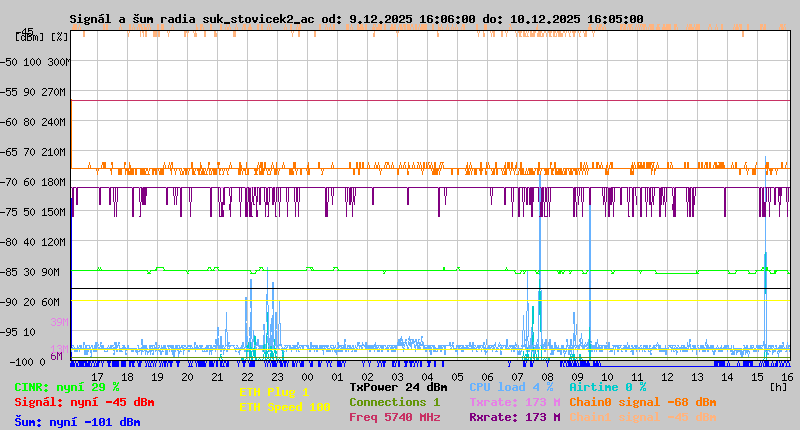Click hour '22' on the time axis
Viewport: 800px width, 430px height.
click(x=247, y=377)
